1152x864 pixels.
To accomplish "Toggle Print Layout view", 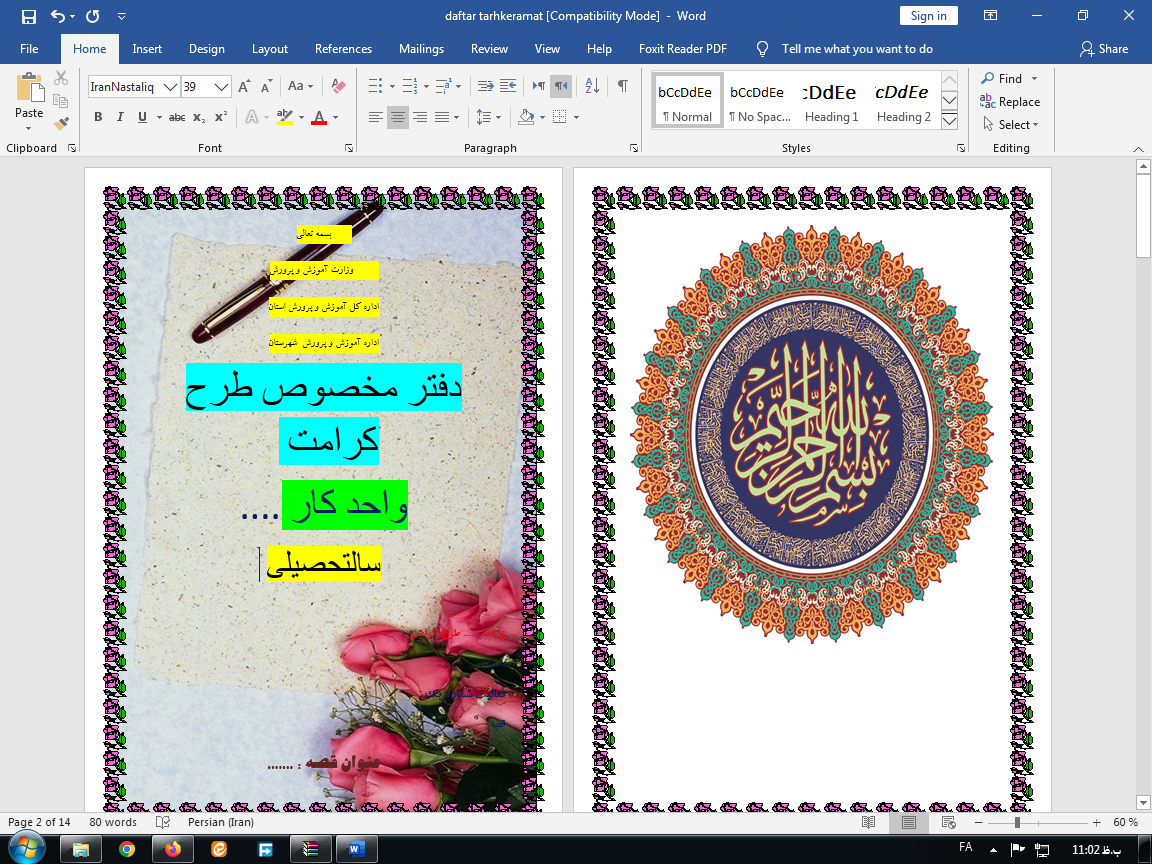I will pos(909,822).
